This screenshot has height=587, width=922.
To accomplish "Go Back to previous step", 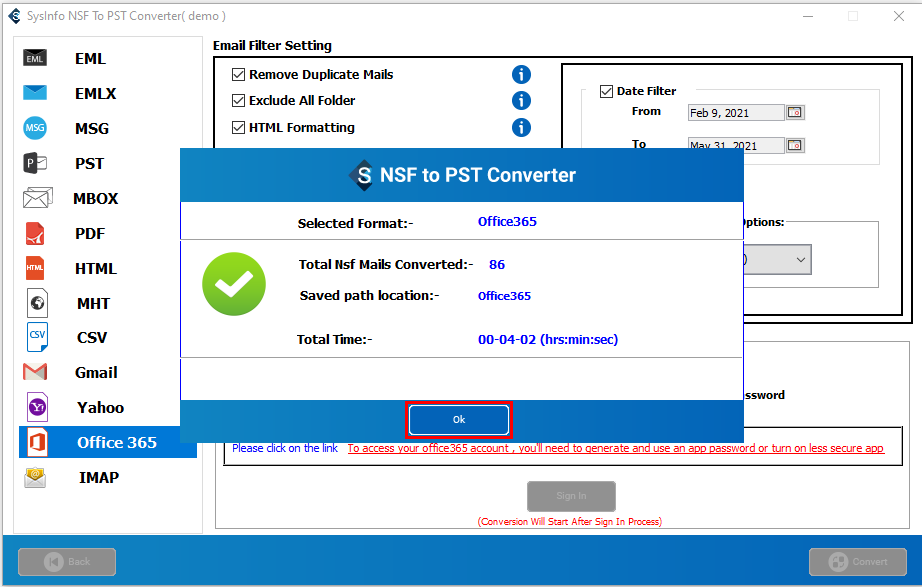I will pyautogui.click(x=67, y=562).
